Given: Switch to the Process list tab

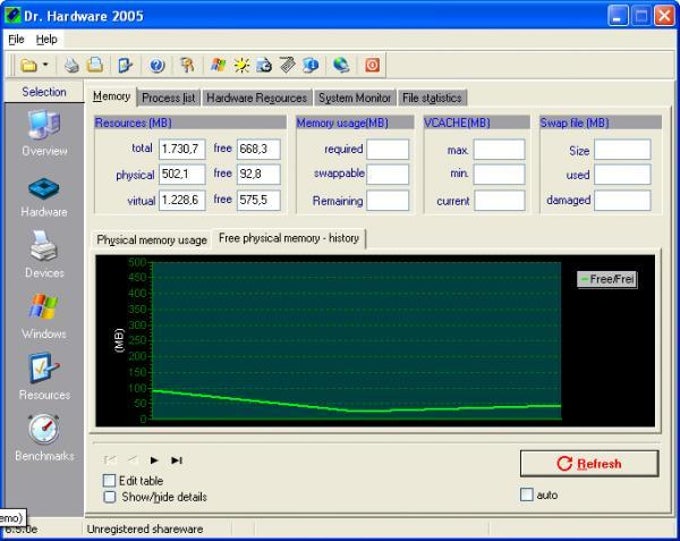Looking at the screenshot, I should click(x=169, y=98).
